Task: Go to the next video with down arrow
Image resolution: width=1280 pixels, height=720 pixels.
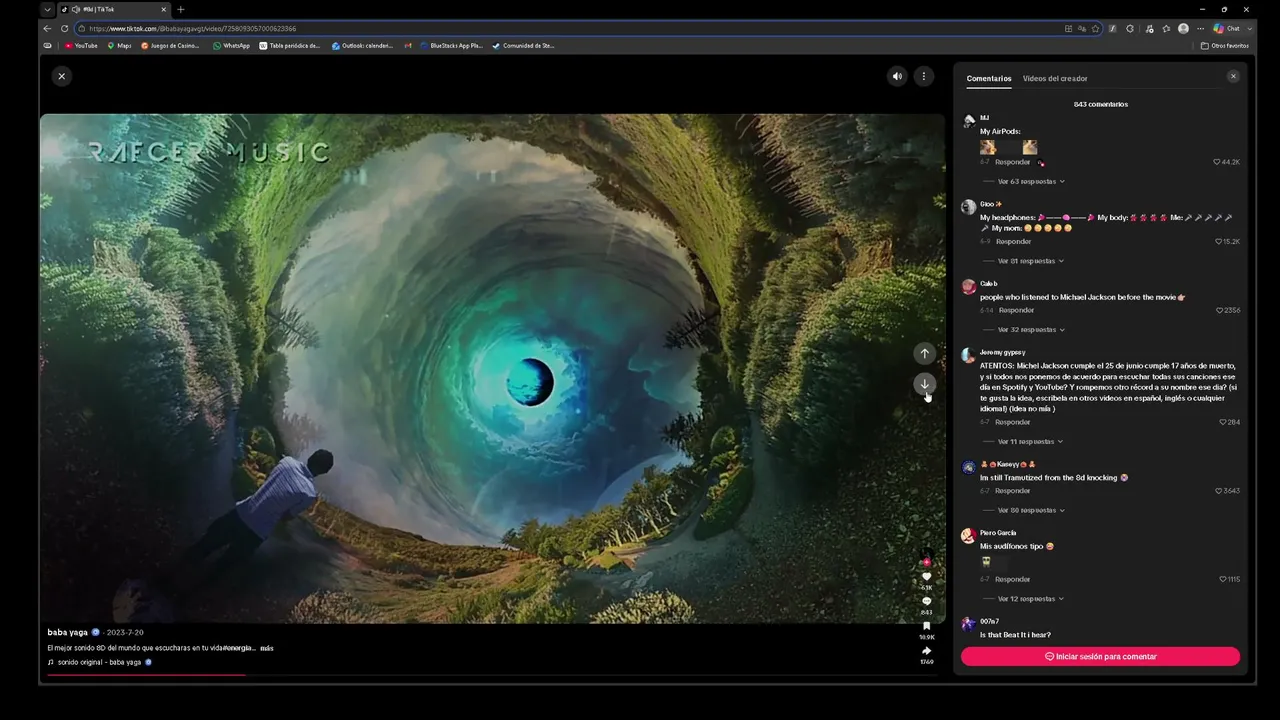Action: coord(924,384)
